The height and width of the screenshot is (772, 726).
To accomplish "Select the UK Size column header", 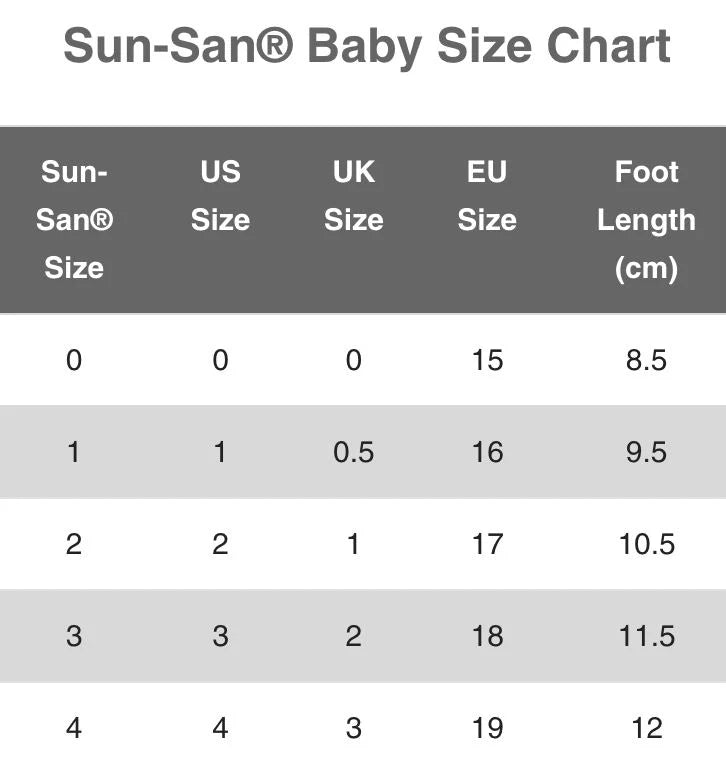I will pyautogui.click(x=353, y=195).
